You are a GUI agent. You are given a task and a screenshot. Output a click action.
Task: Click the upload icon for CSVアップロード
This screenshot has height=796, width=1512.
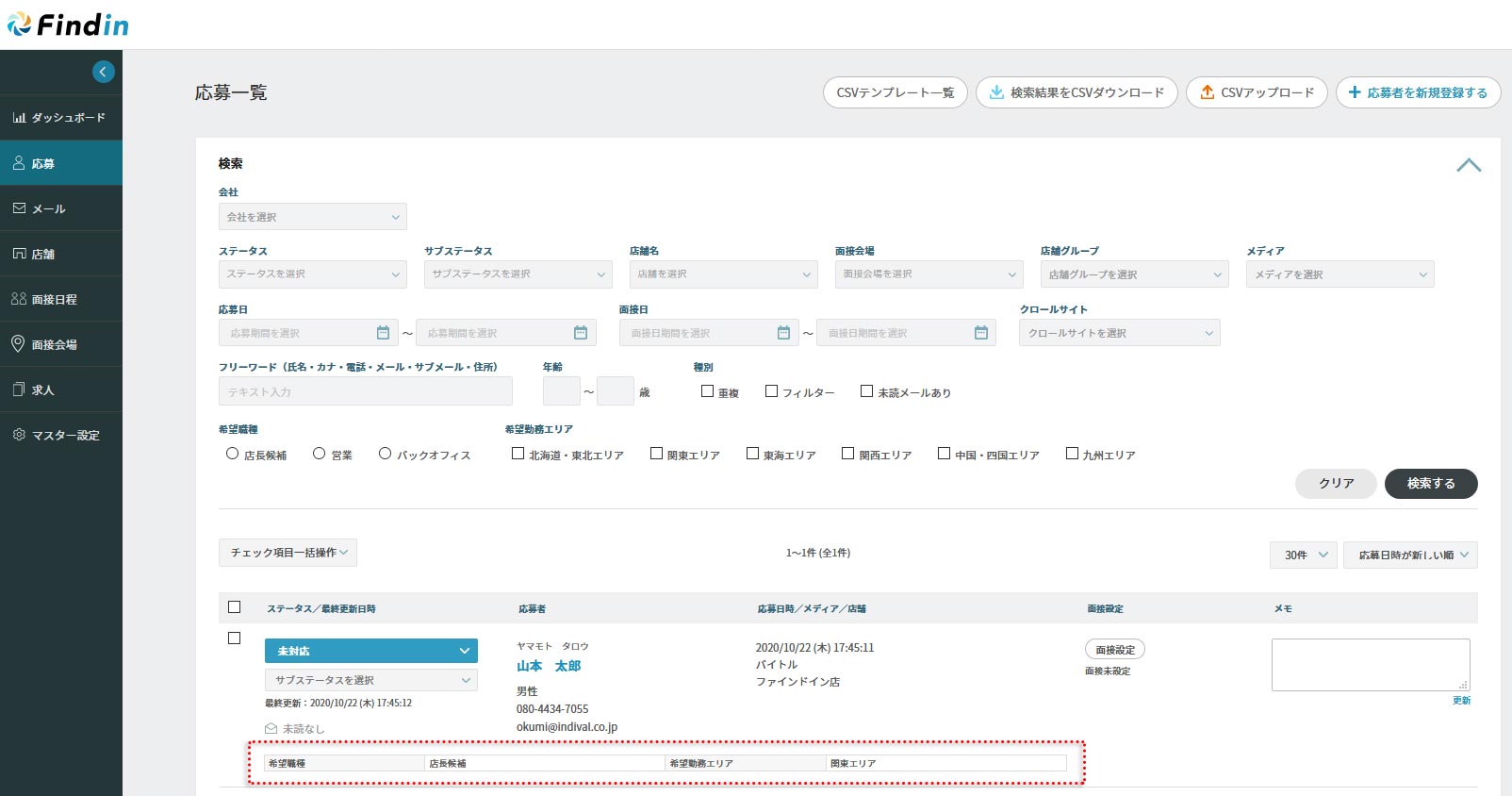1207,92
